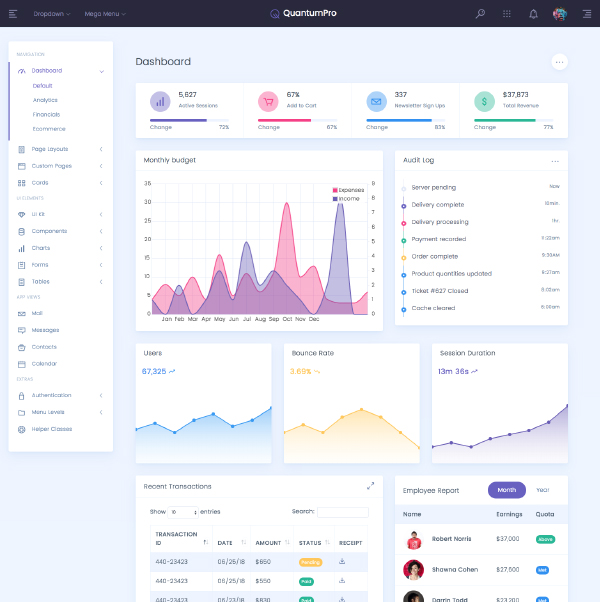Viewport: 600px width, 602px height.
Task: Switch Employee Report to Year
Action: [542, 490]
